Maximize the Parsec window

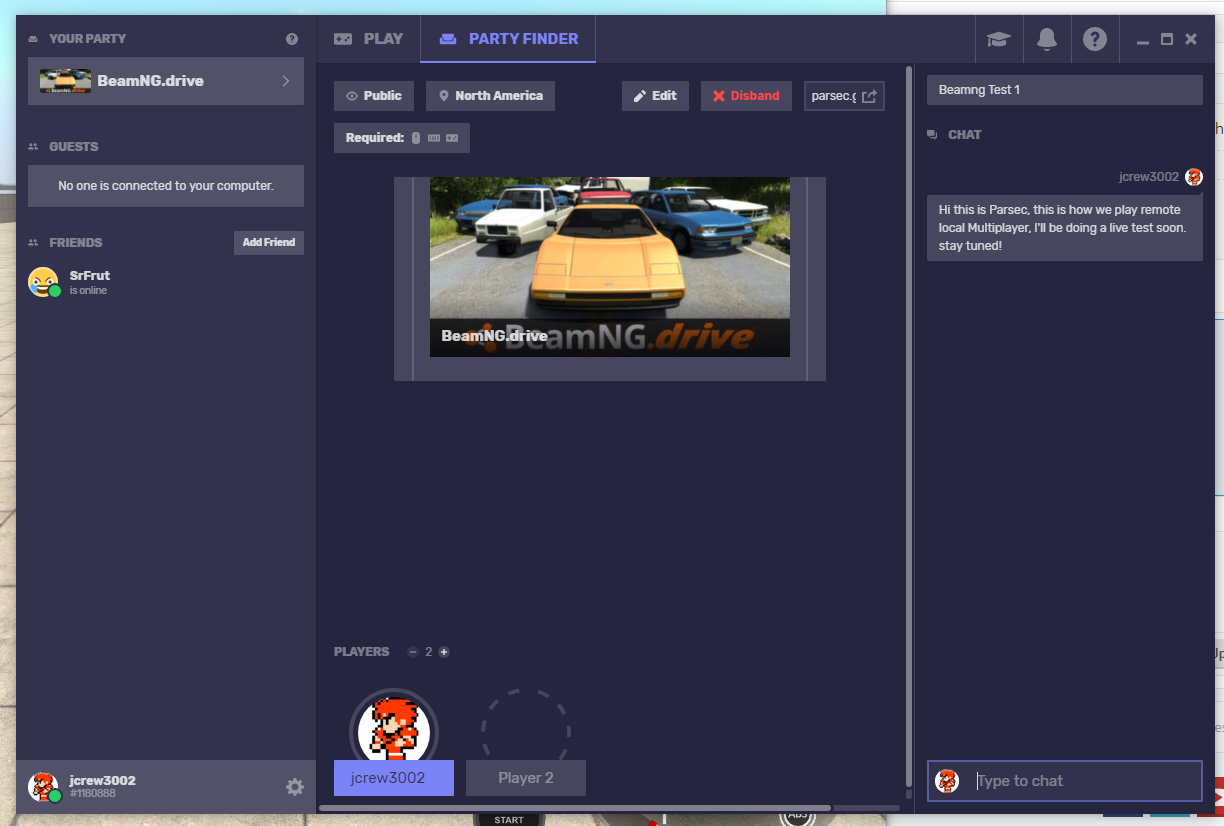pyautogui.click(x=1167, y=39)
